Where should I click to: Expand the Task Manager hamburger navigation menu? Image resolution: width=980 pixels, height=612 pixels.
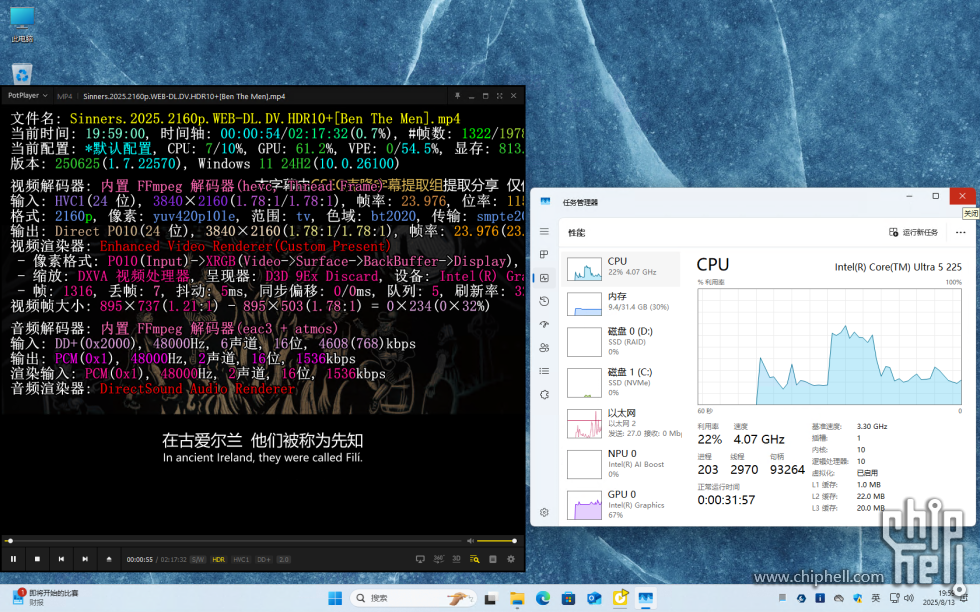click(544, 231)
